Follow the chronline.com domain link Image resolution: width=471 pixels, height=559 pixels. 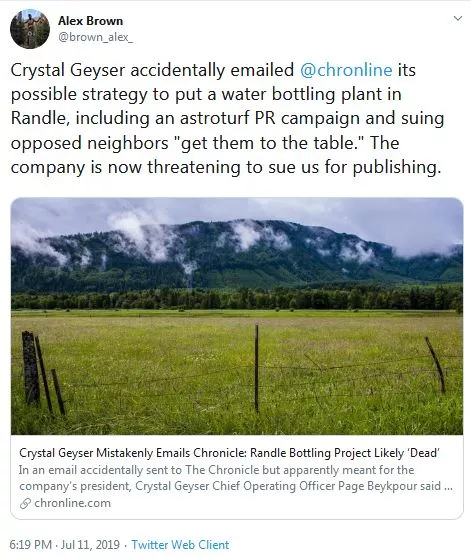coord(72,503)
